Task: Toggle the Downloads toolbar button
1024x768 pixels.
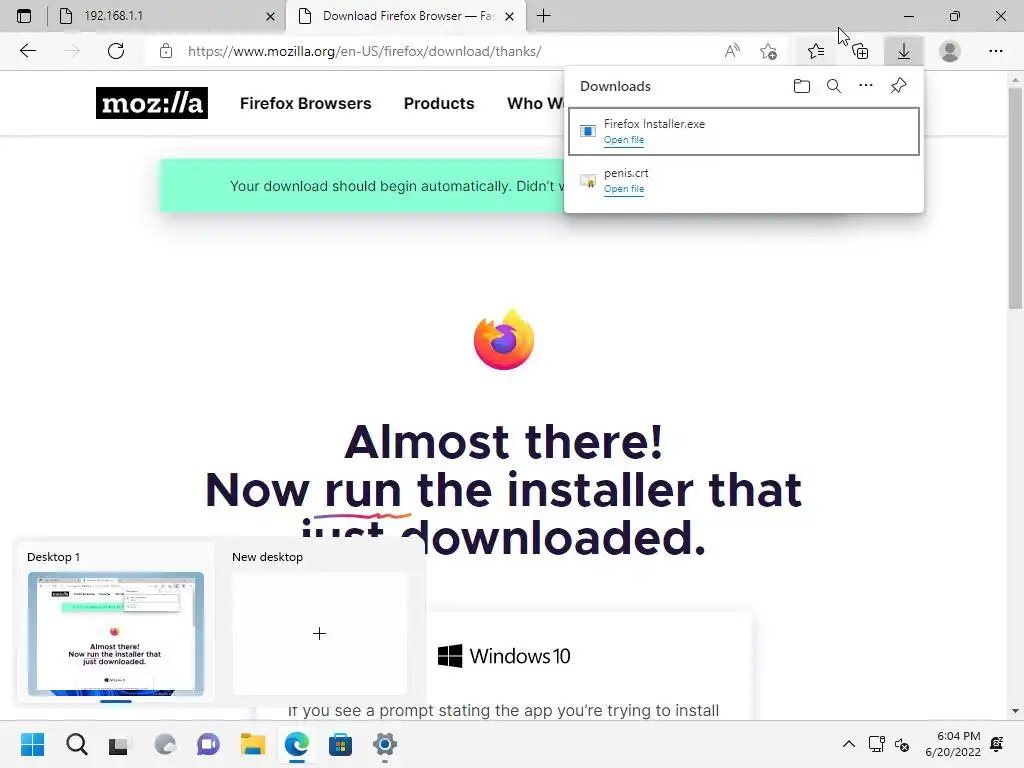Action: click(904, 51)
